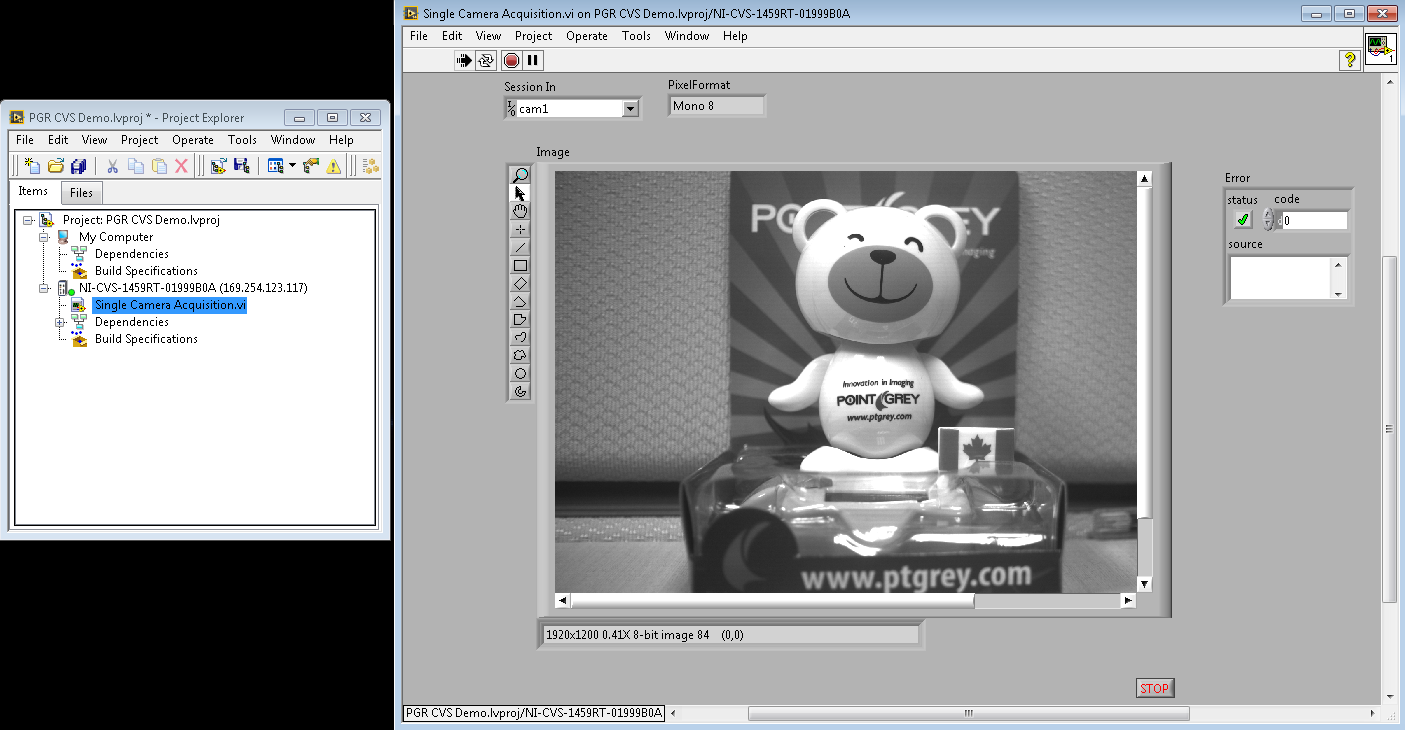Image resolution: width=1405 pixels, height=730 pixels.
Task: Select the Point ROI tool
Action: click(x=520, y=229)
